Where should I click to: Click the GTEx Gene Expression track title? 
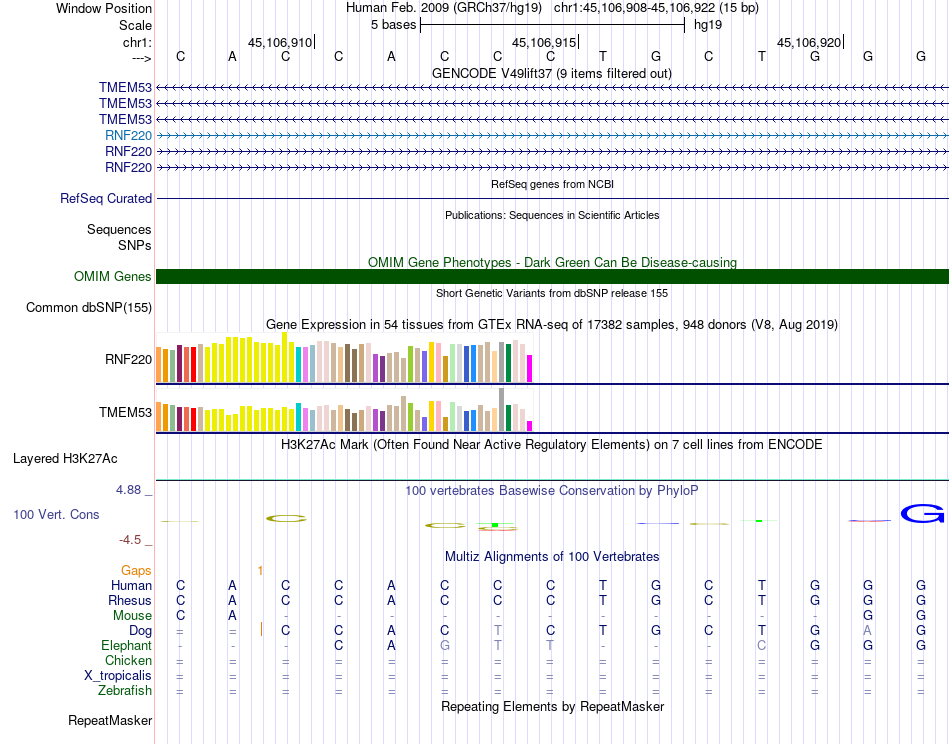552,324
